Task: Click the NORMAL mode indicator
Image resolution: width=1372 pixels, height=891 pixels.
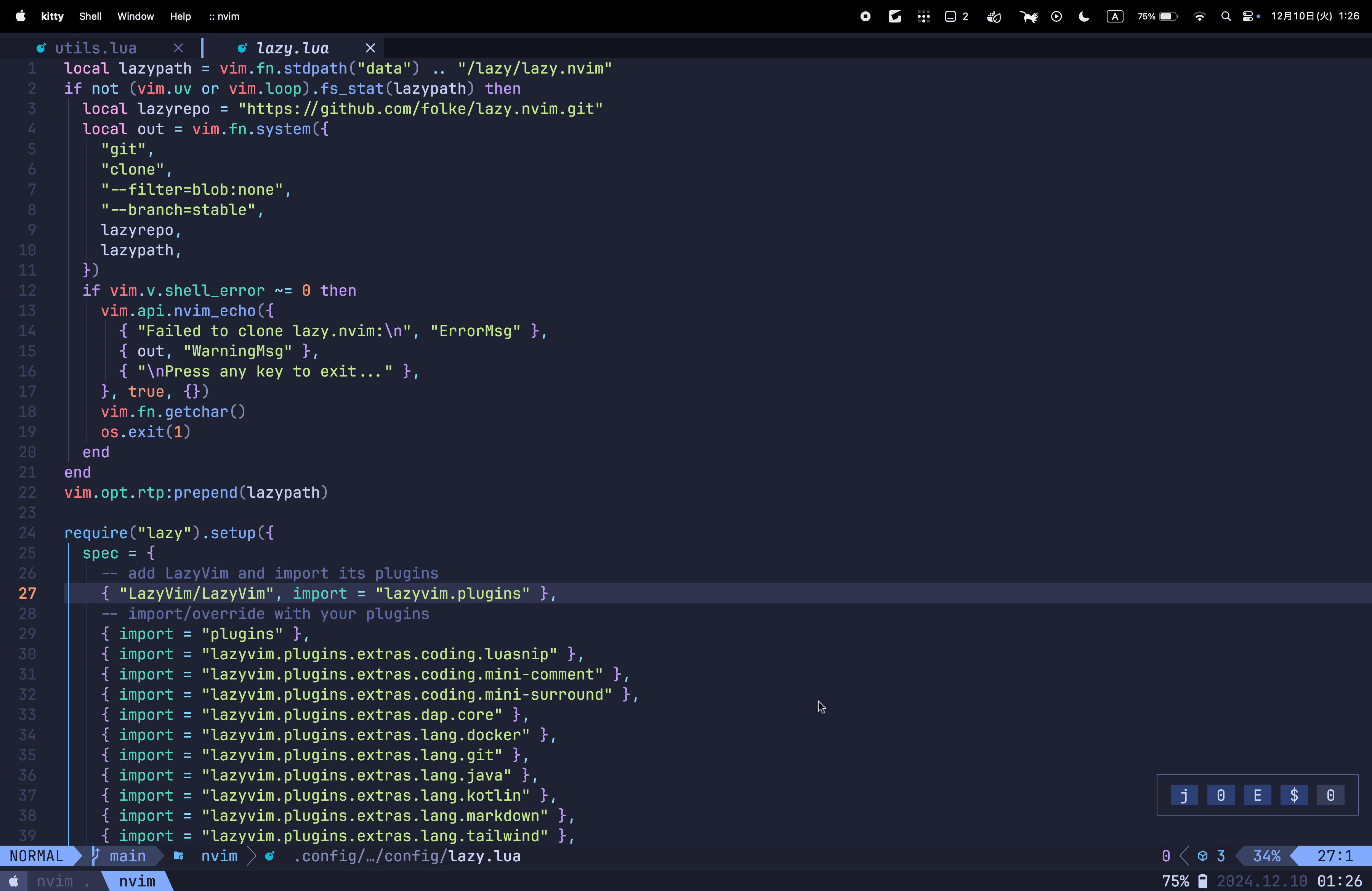Action: tap(36, 856)
